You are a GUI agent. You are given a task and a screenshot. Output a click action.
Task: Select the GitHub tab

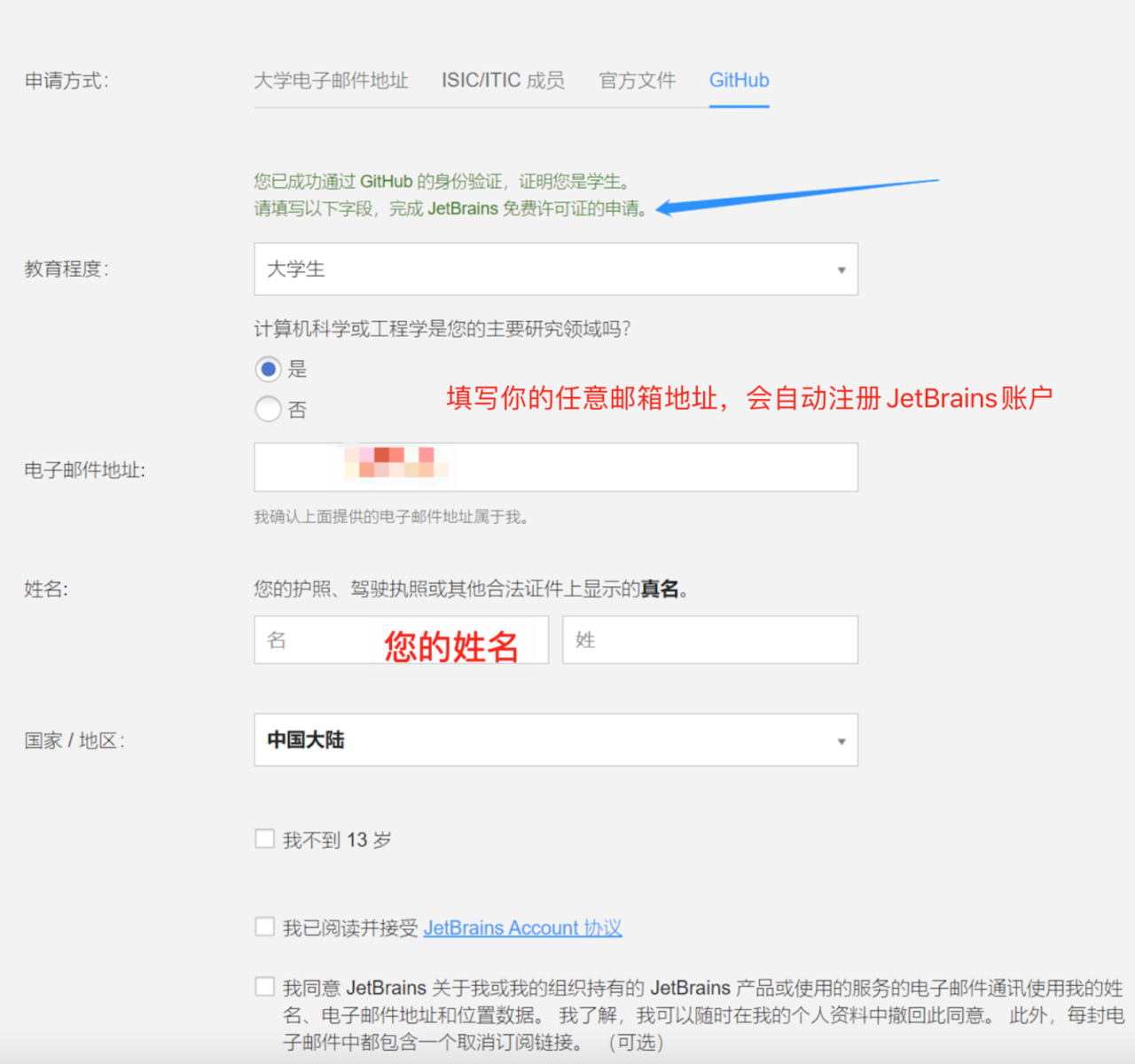click(x=739, y=81)
